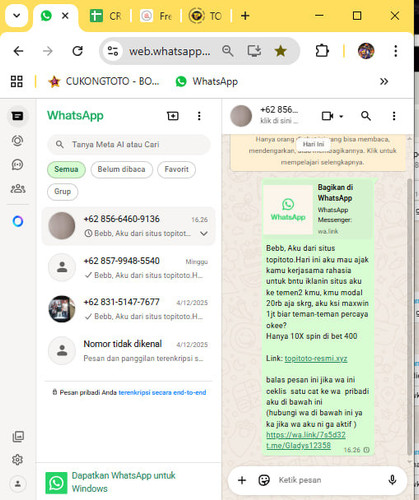This screenshot has height=500, width=419.
Task: Open contact avatar in conversation header
Action: (x=241, y=116)
